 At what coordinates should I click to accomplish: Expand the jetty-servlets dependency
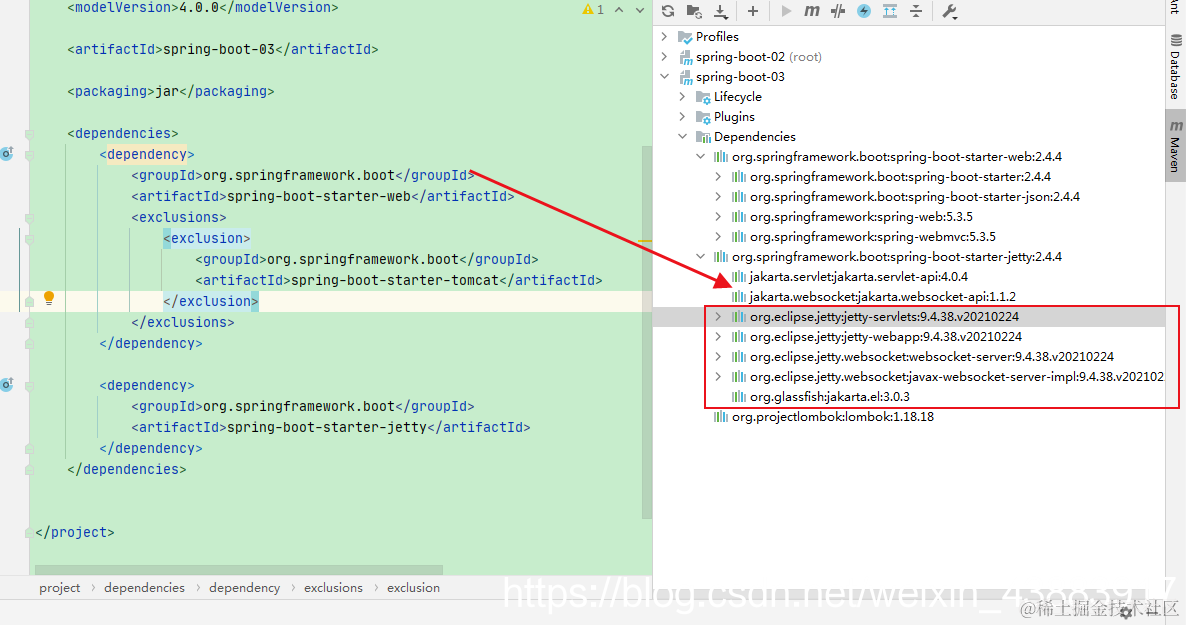(x=719, y=316)
